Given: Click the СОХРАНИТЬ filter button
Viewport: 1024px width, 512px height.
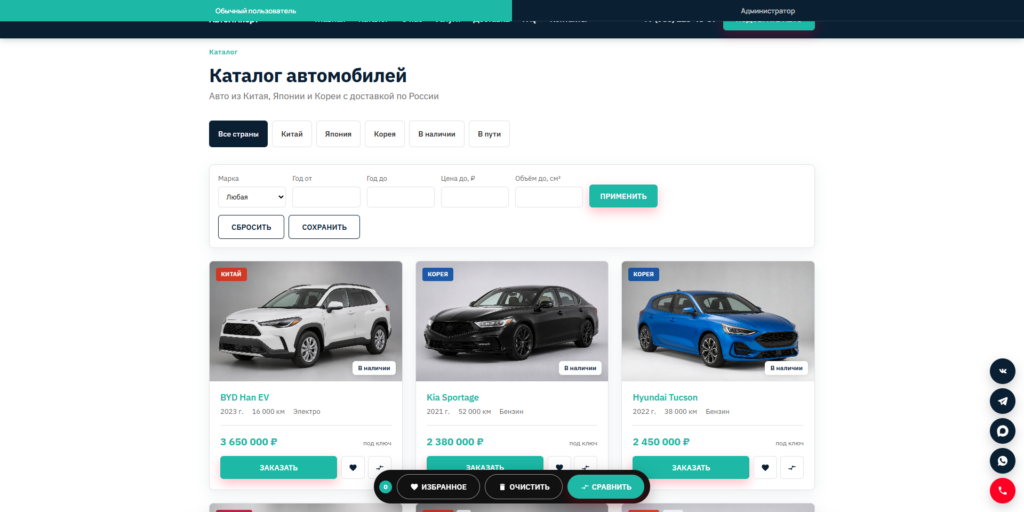Looking at the screenshot, I should pyautogui.click(x=324, y=227).
